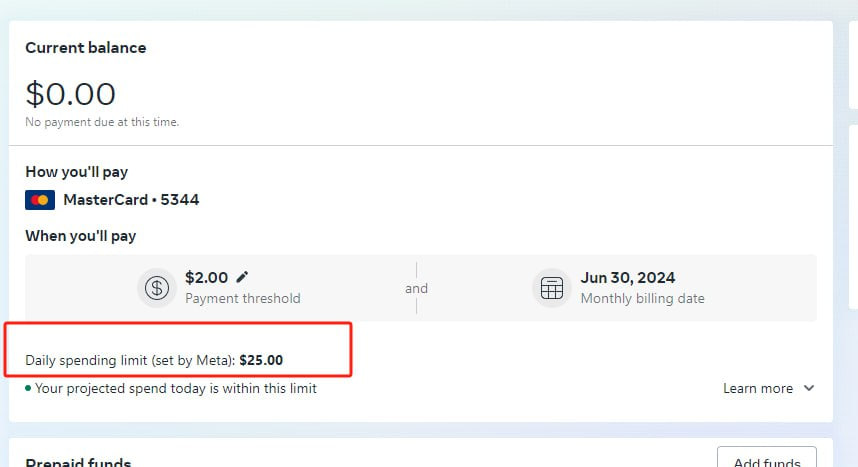Click the Payment threshold label

[x=242, y=298]
